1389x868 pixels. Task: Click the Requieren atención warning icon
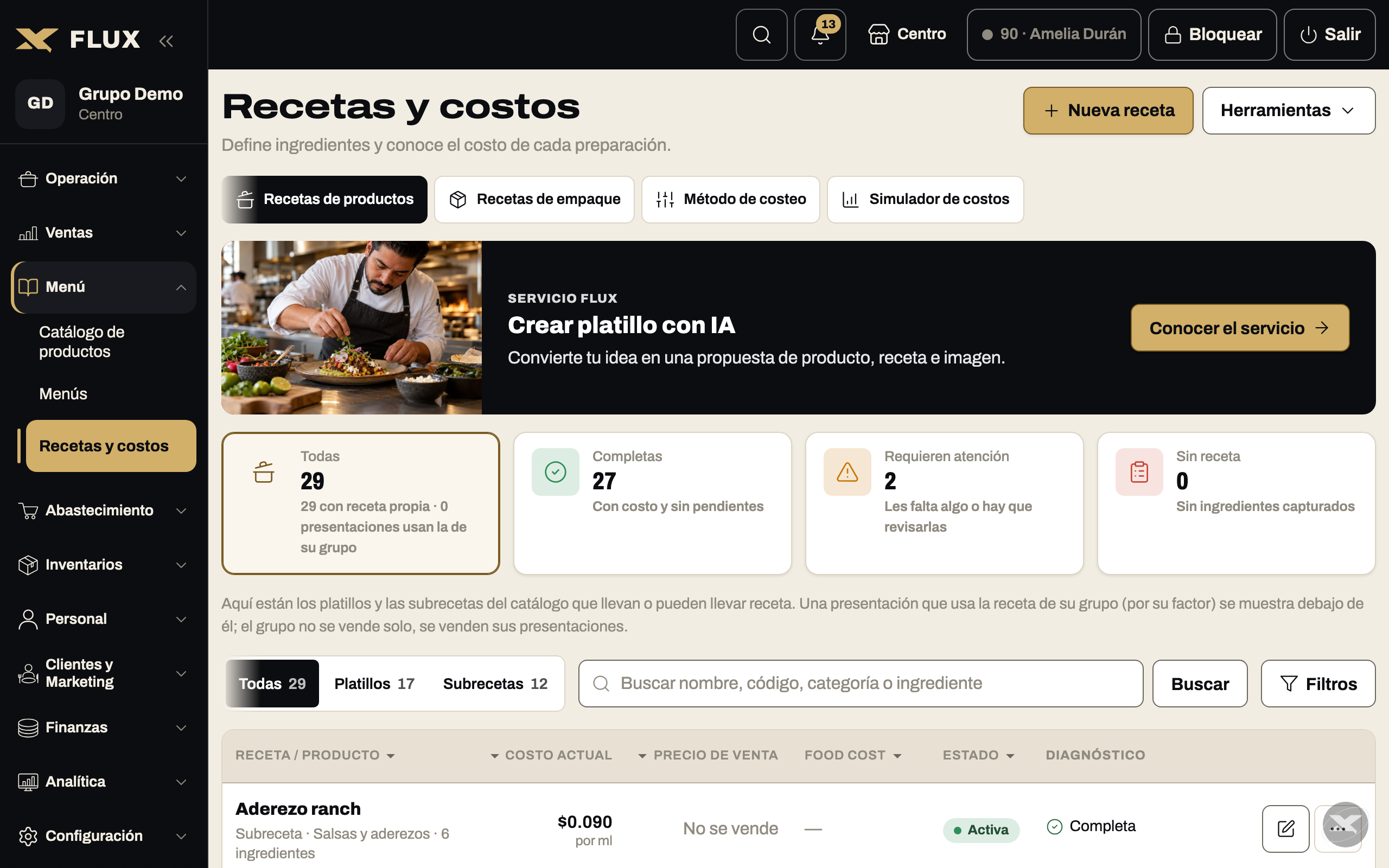[x=847, y=472]
